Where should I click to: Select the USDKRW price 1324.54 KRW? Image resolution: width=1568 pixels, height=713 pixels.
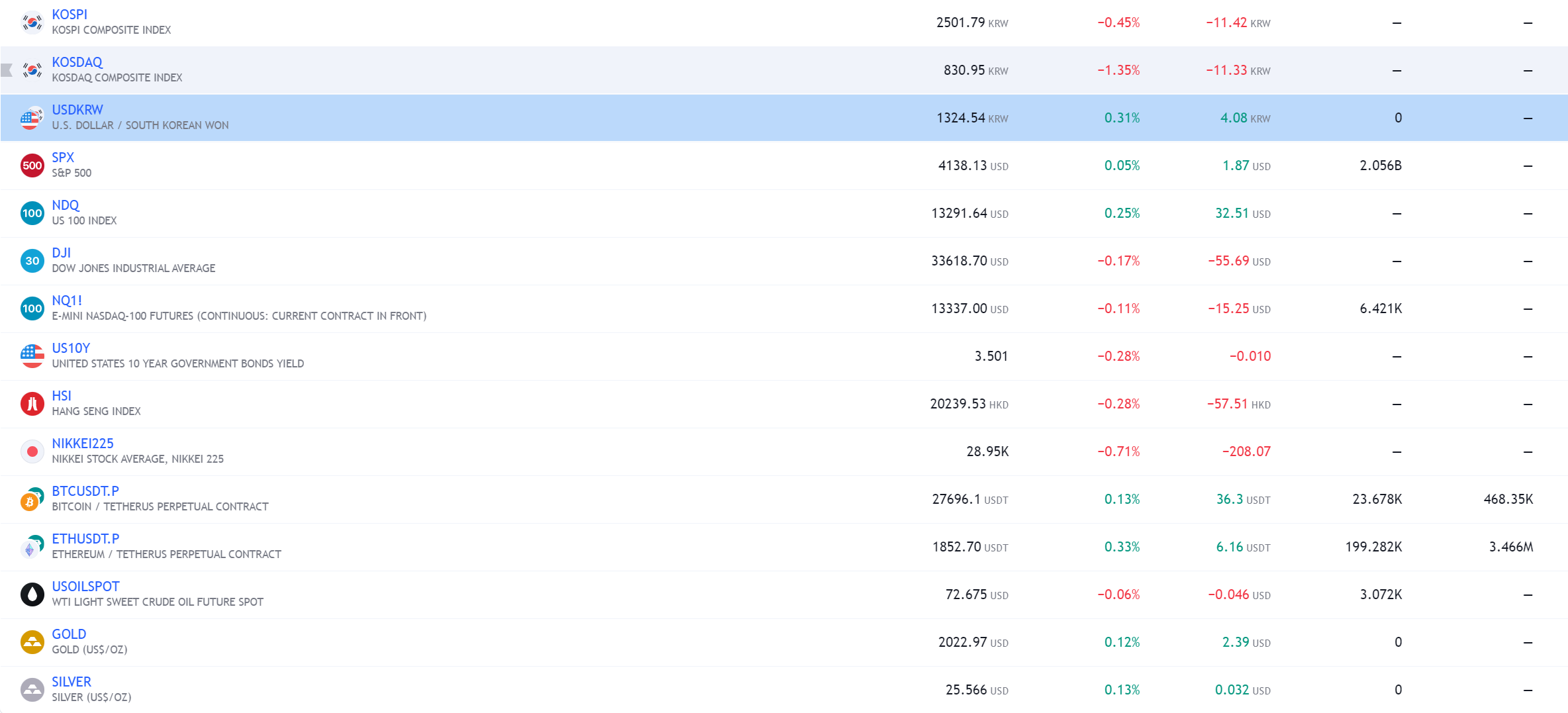(972, 118)
